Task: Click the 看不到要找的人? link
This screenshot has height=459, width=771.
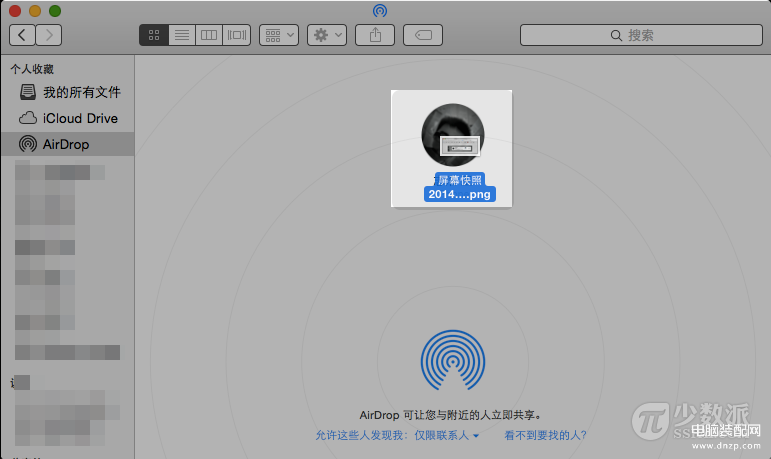Action: pos(545,435)
